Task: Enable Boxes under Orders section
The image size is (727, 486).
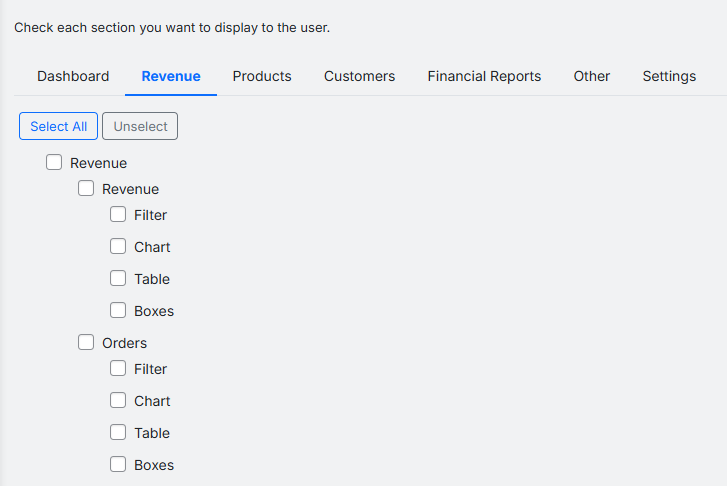Action: tap(118, 465)
